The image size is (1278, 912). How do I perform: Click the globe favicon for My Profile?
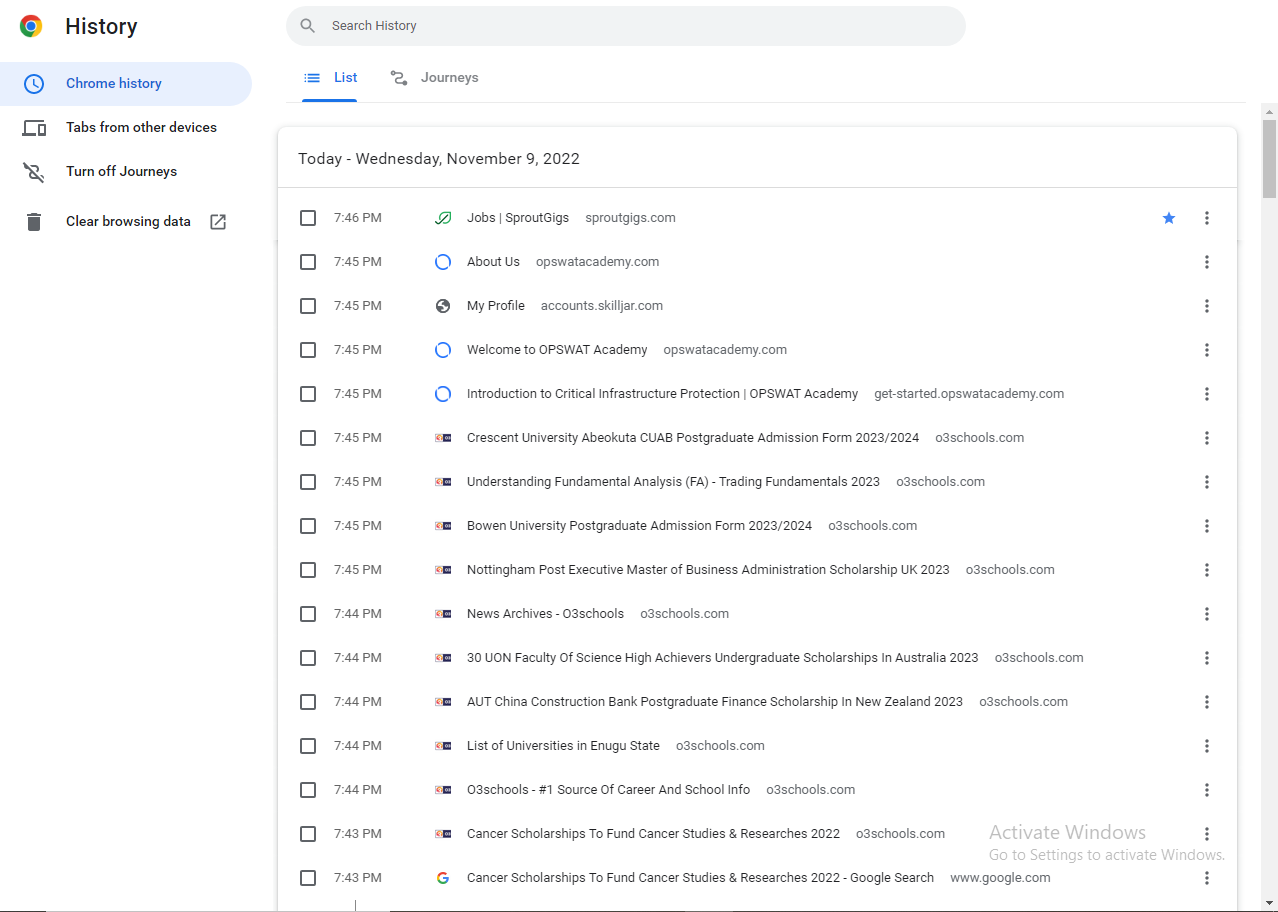click(443, 306)
